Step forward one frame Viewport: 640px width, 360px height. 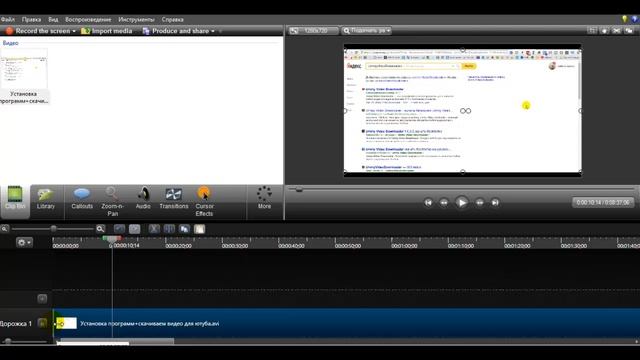pyautogui.click(x=480, y=202)
